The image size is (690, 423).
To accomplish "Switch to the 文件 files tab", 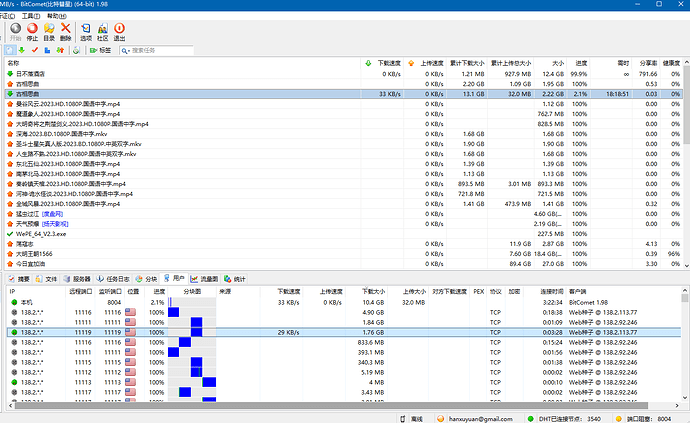I will pos(46,279).
